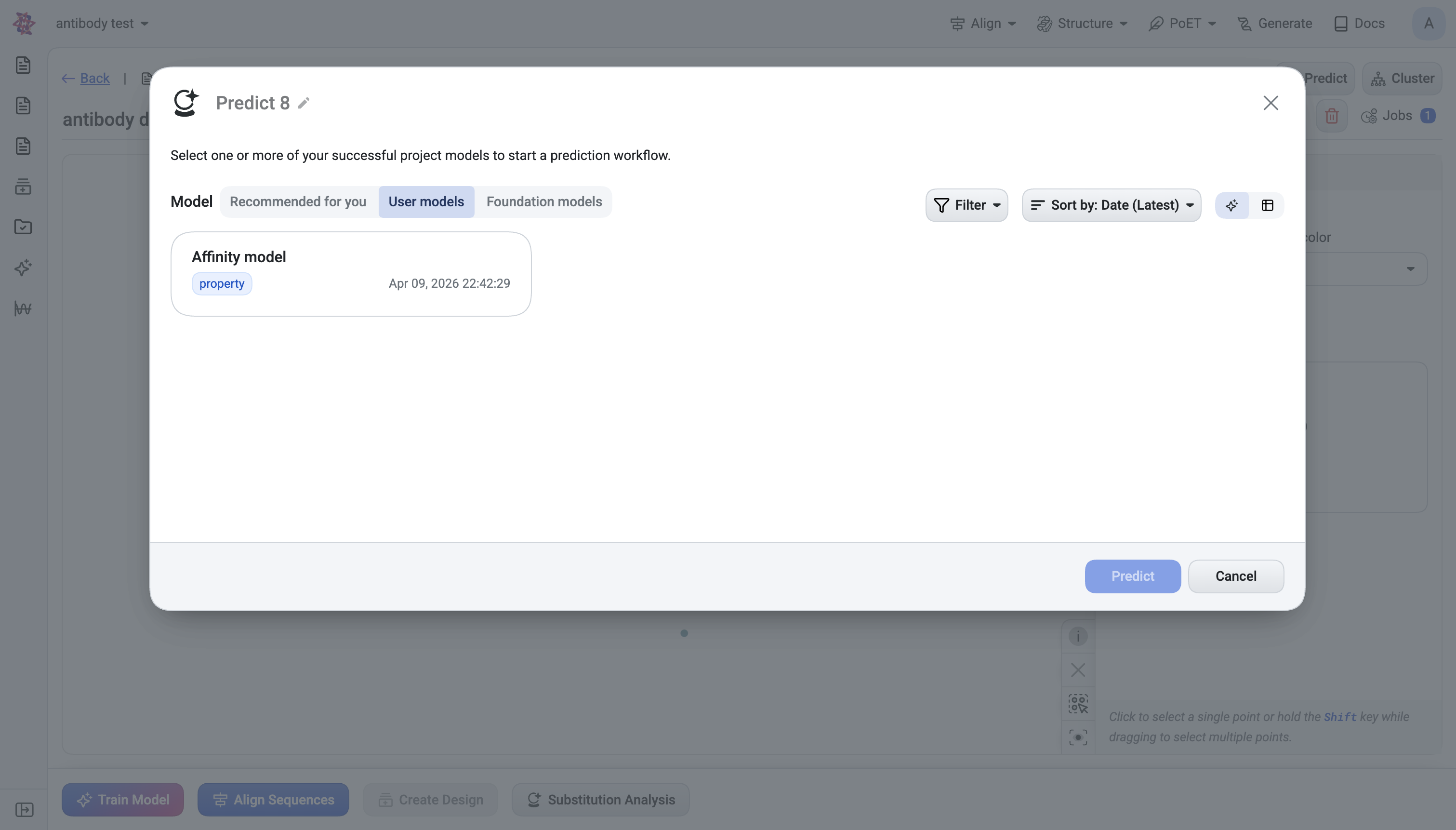1456x830 pixels.
Task: Click the Substitution Analysis button
Action: [x=600, y=800]
